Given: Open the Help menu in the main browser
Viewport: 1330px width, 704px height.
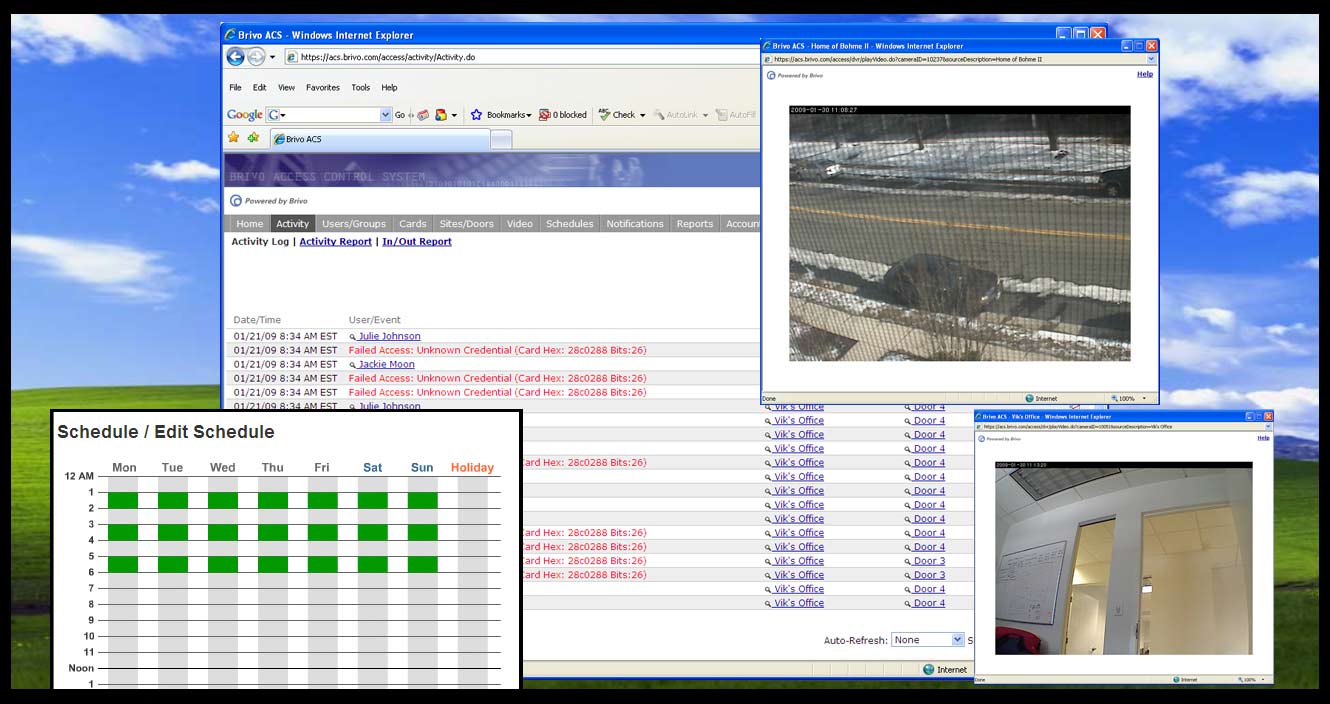Looking at the screenshot, I should pyautogui.click(x=389, y=88).
